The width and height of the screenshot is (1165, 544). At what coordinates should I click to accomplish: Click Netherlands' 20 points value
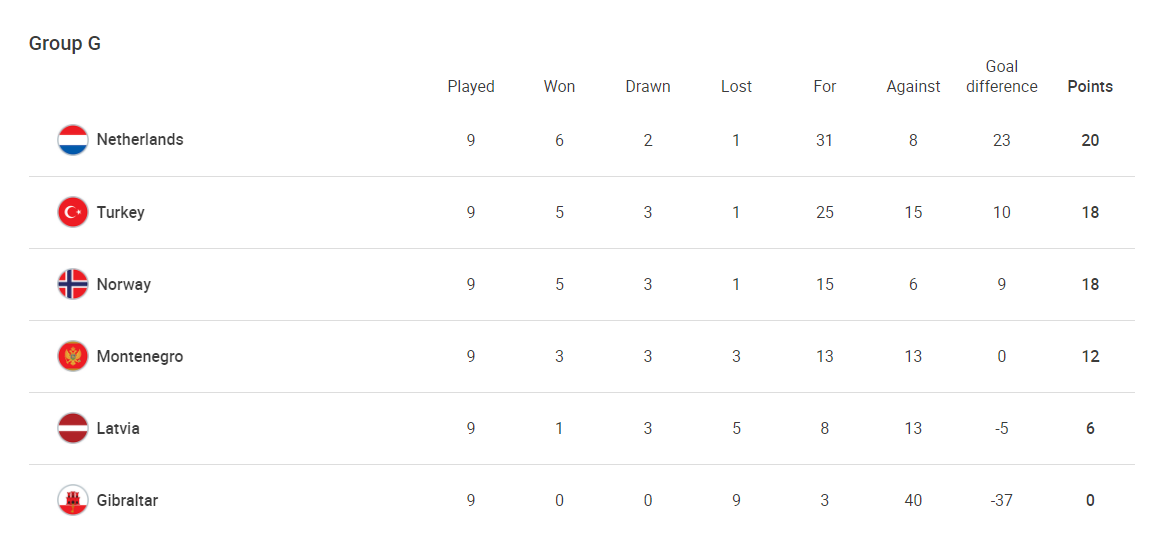(x=1090, y=140)
